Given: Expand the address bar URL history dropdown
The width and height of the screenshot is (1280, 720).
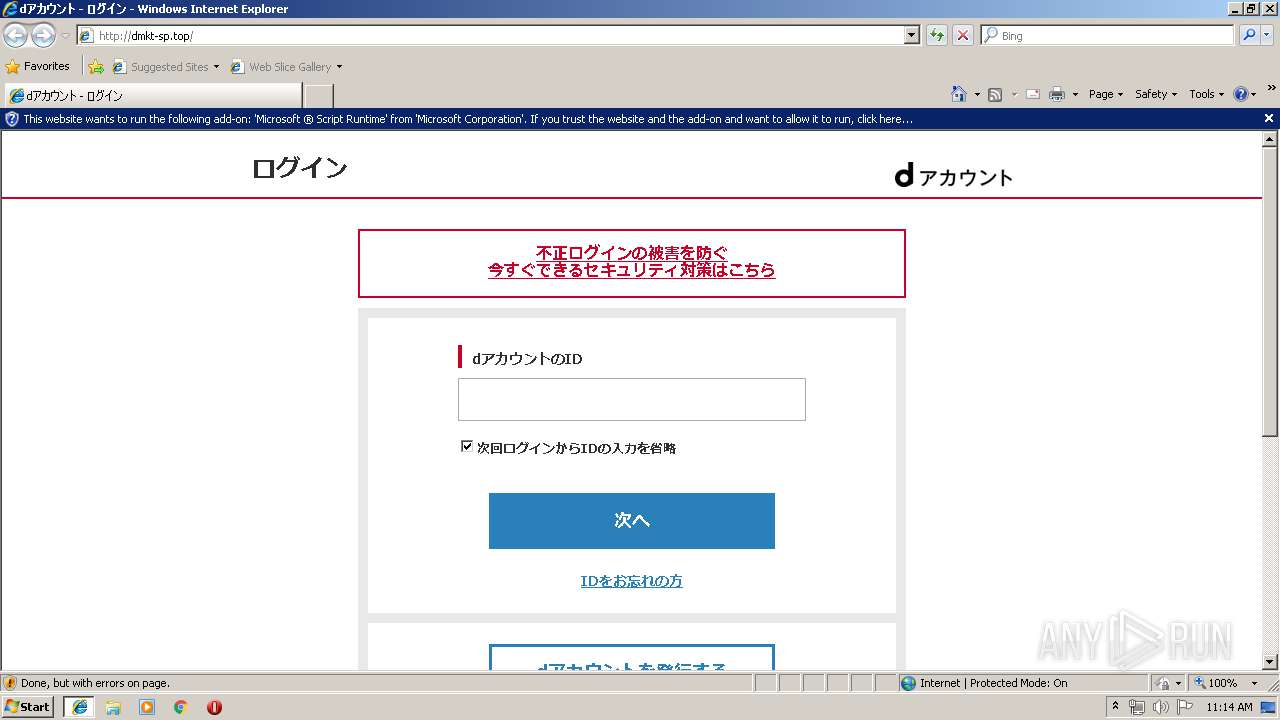Looking at the screenshot, I should click(911, 35).
